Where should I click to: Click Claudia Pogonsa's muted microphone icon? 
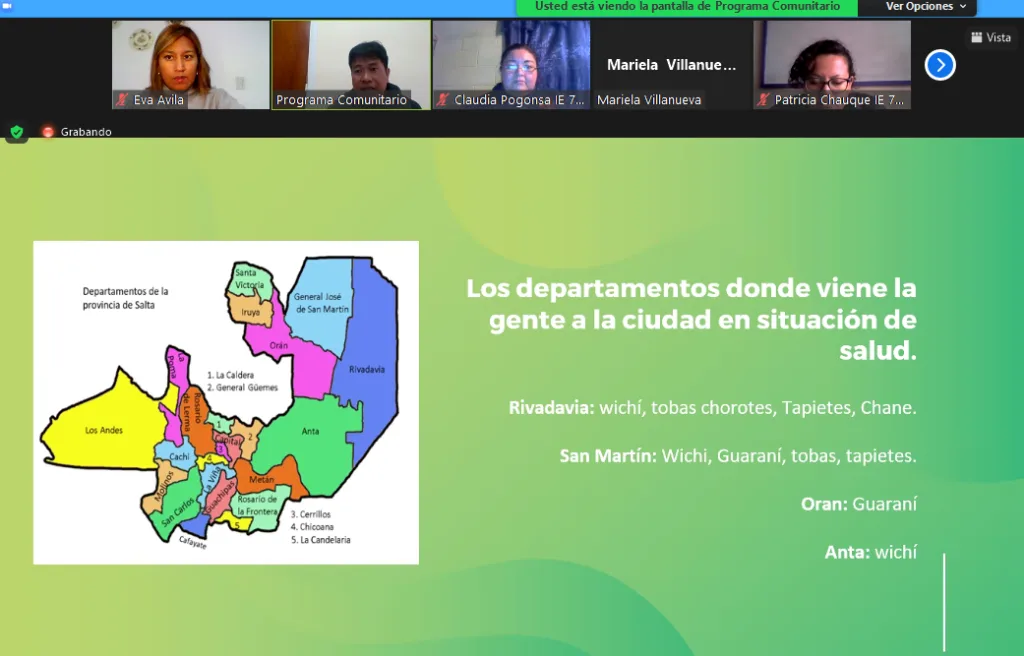point(443,100)
